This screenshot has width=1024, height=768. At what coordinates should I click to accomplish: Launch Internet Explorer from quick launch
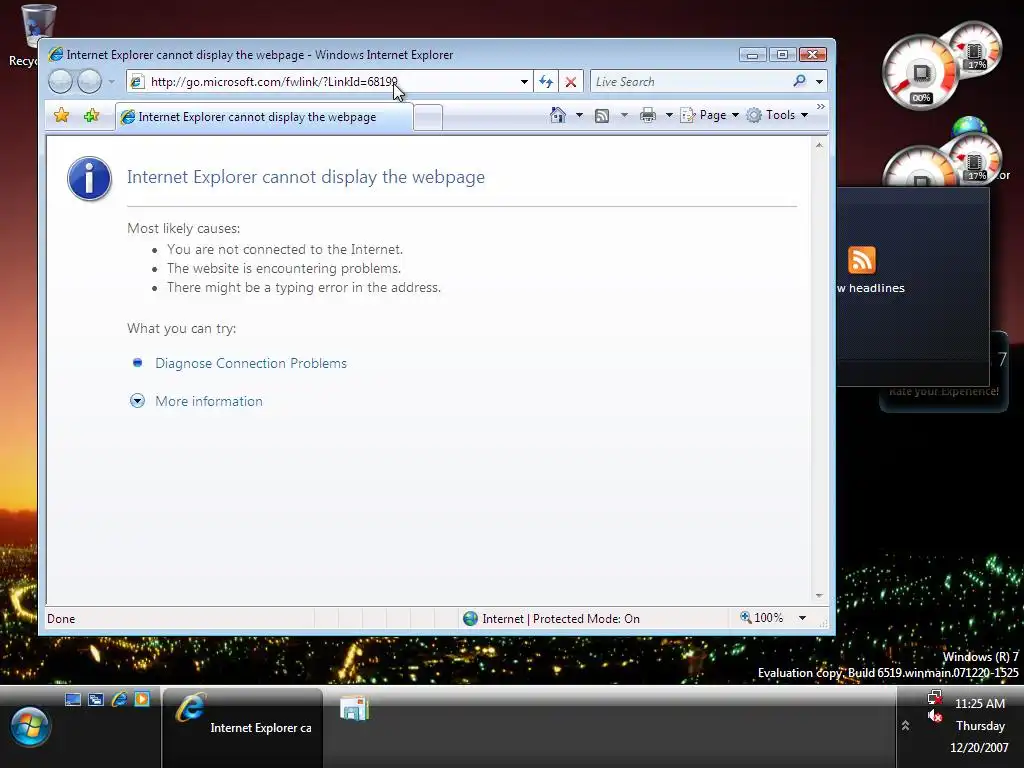tap(119, 699)
